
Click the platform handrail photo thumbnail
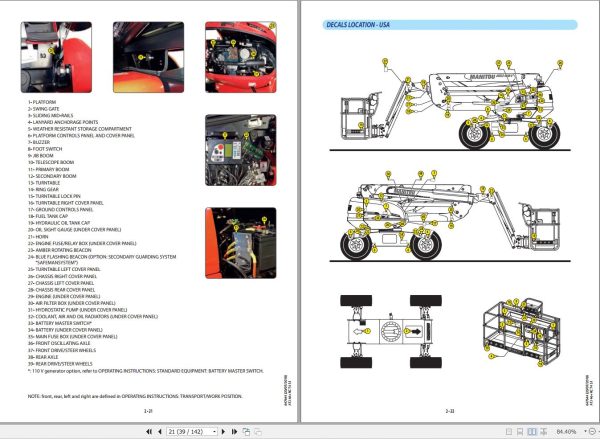point(56,57)
